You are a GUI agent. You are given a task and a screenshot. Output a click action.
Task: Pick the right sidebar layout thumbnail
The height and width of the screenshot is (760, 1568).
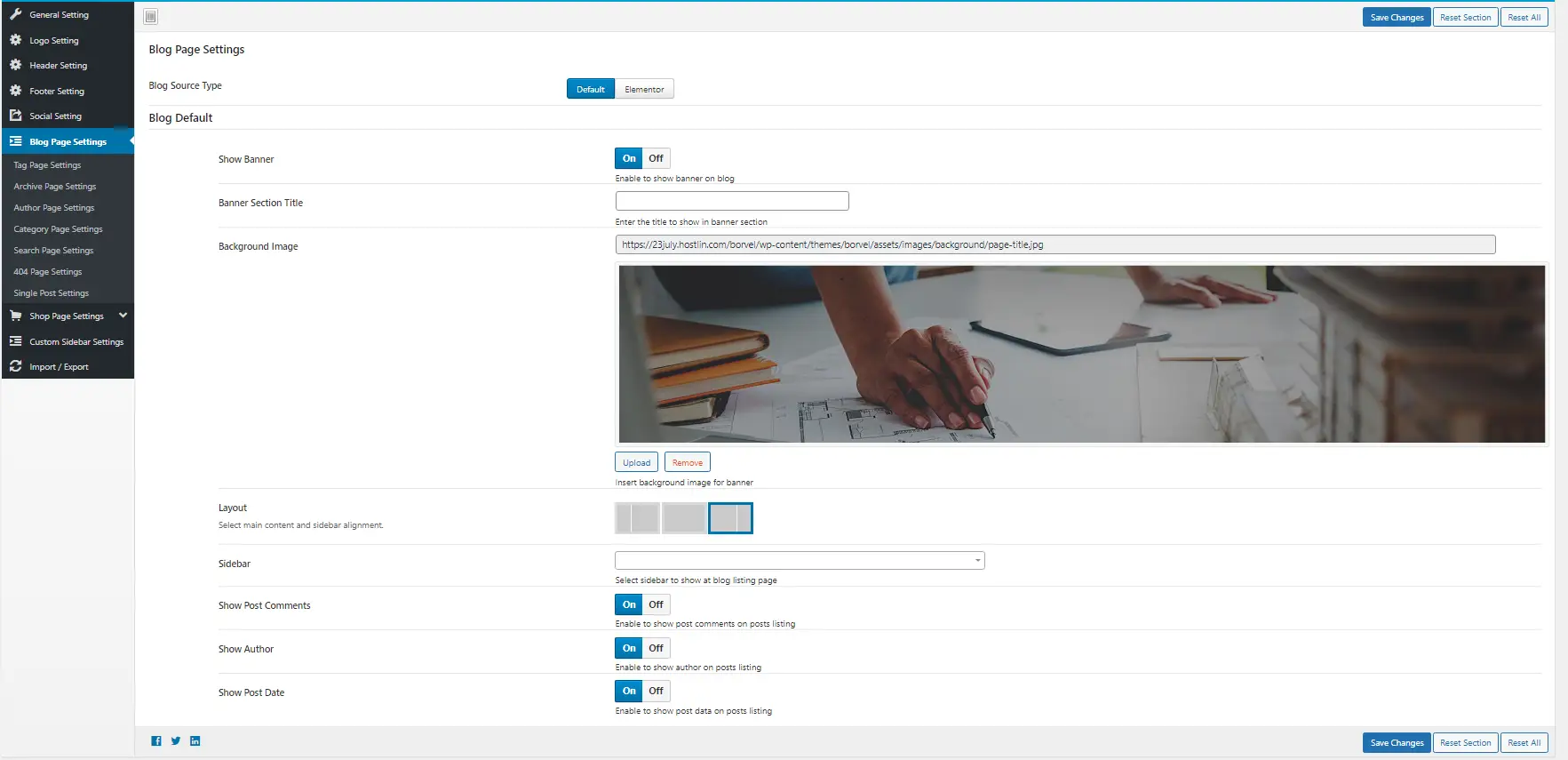(730, 518)
